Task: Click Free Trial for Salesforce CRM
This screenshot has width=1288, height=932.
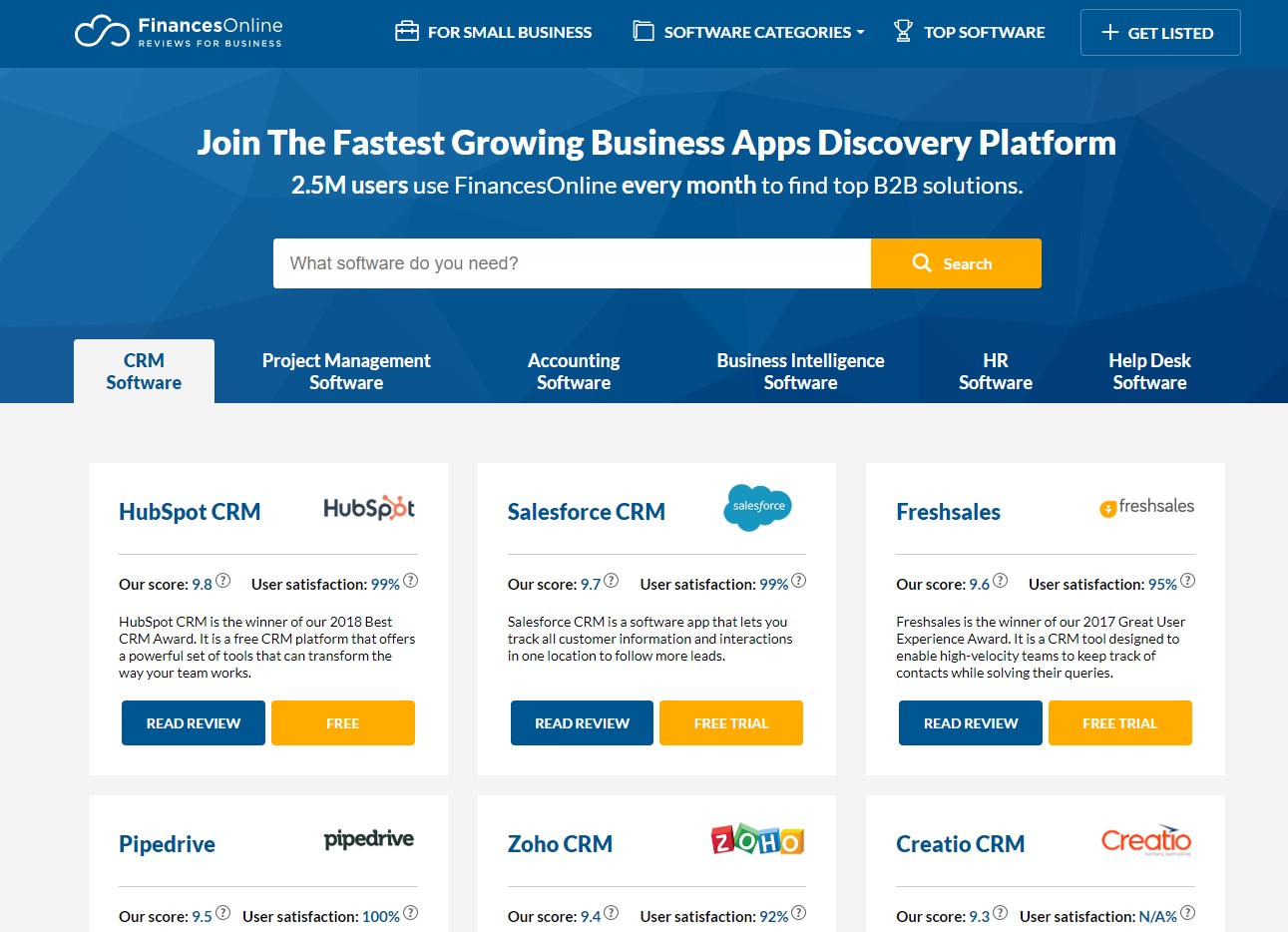Action: click(731, 722)
